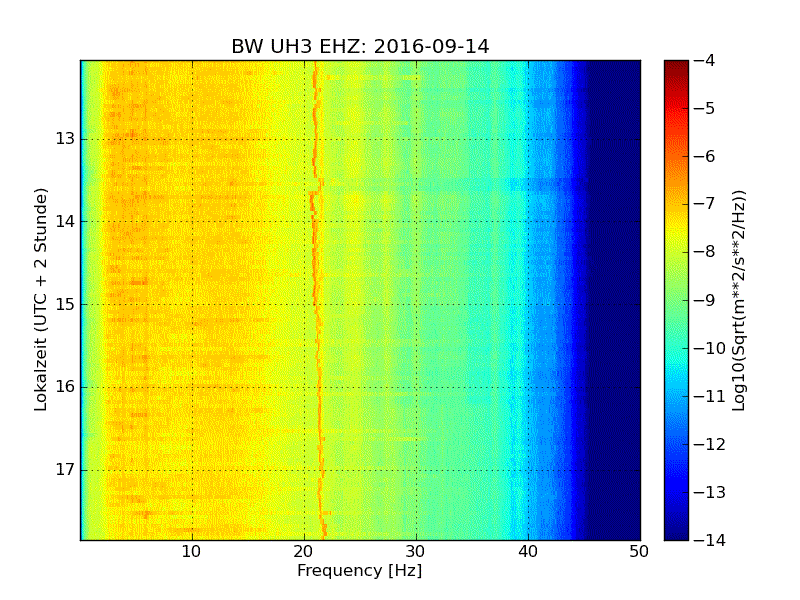This screenshot has width=800, height=600.
Task: Click the colorbar tick label −10
Action: (710, 348)
